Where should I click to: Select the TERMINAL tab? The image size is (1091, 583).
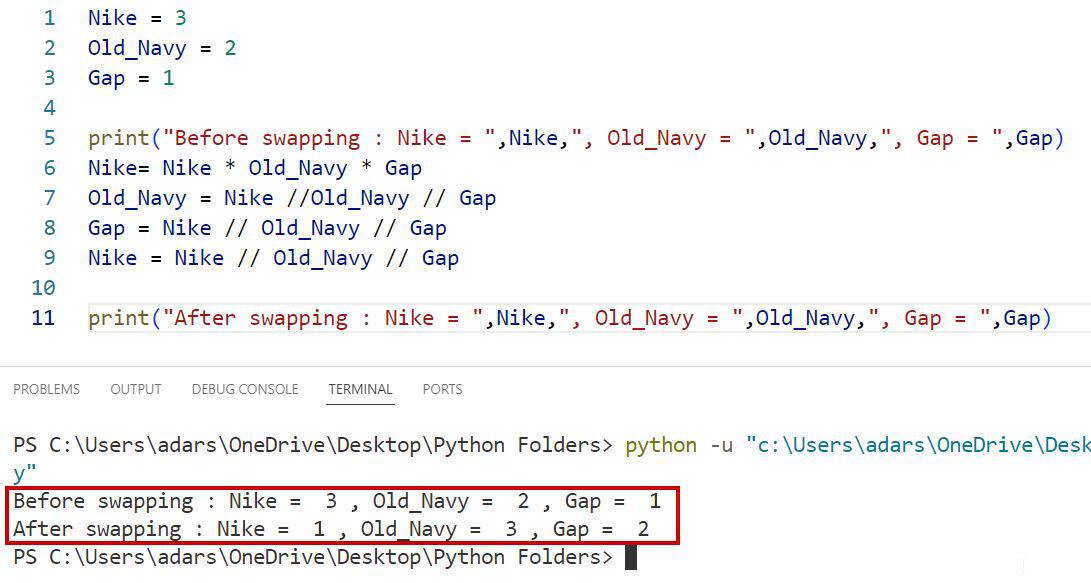360,390
